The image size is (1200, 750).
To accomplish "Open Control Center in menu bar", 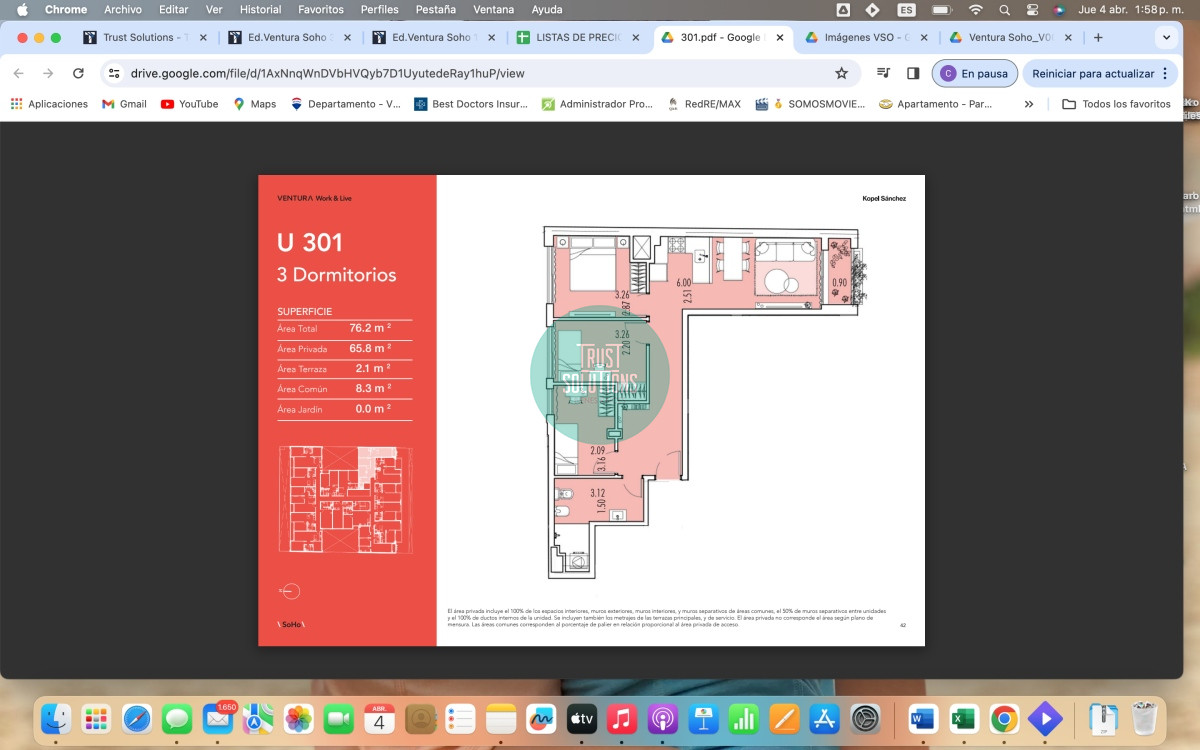I will (1033, 9).
